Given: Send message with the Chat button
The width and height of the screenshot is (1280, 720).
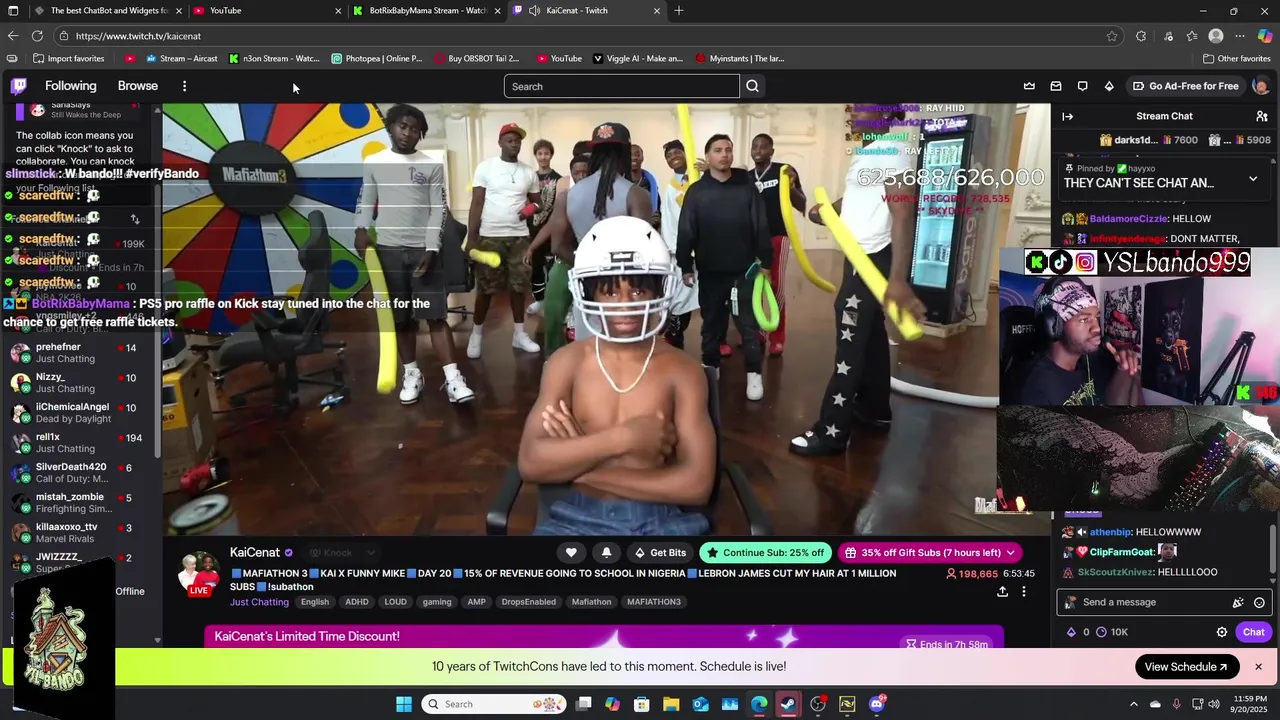Looking at the screenshot, I should [x=1254, y=632].
